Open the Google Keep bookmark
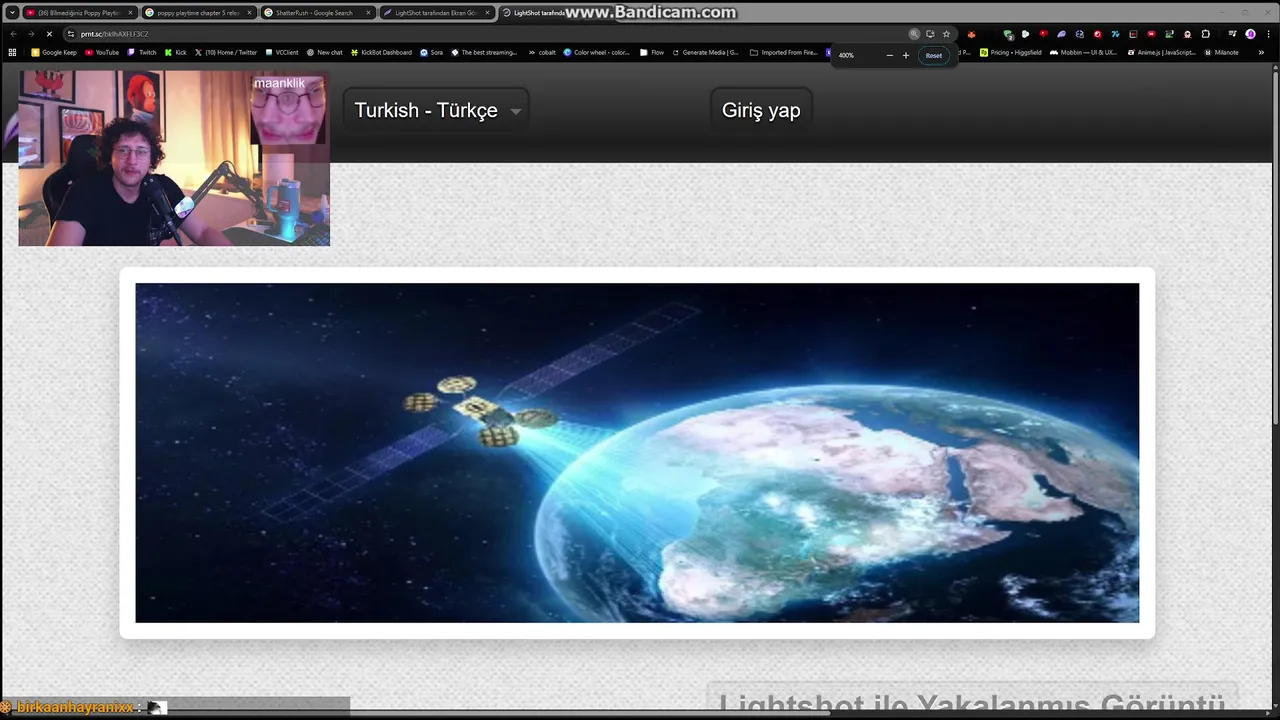 point(55,52)
